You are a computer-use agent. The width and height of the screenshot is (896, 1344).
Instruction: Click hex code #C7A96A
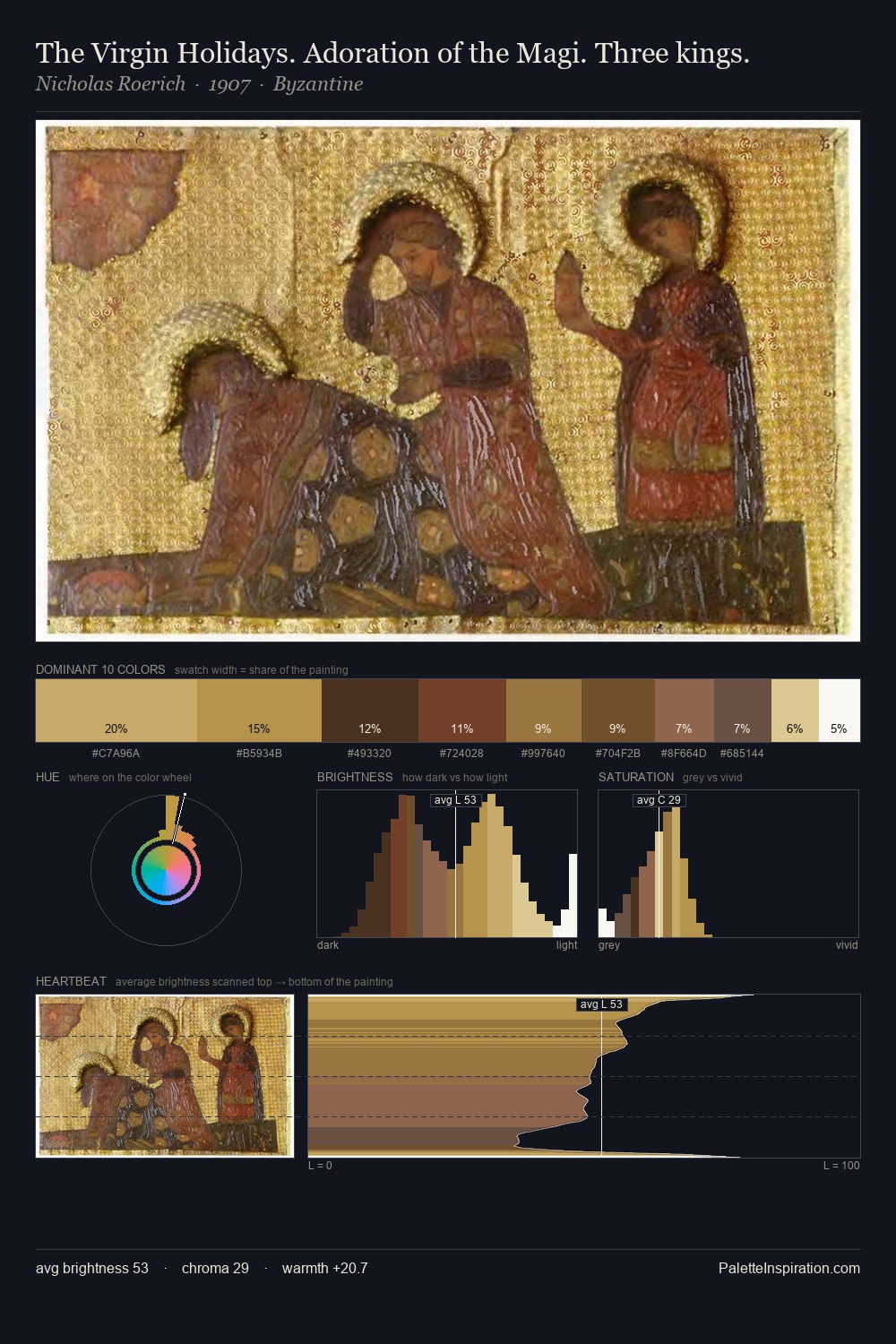coord(116,754)
